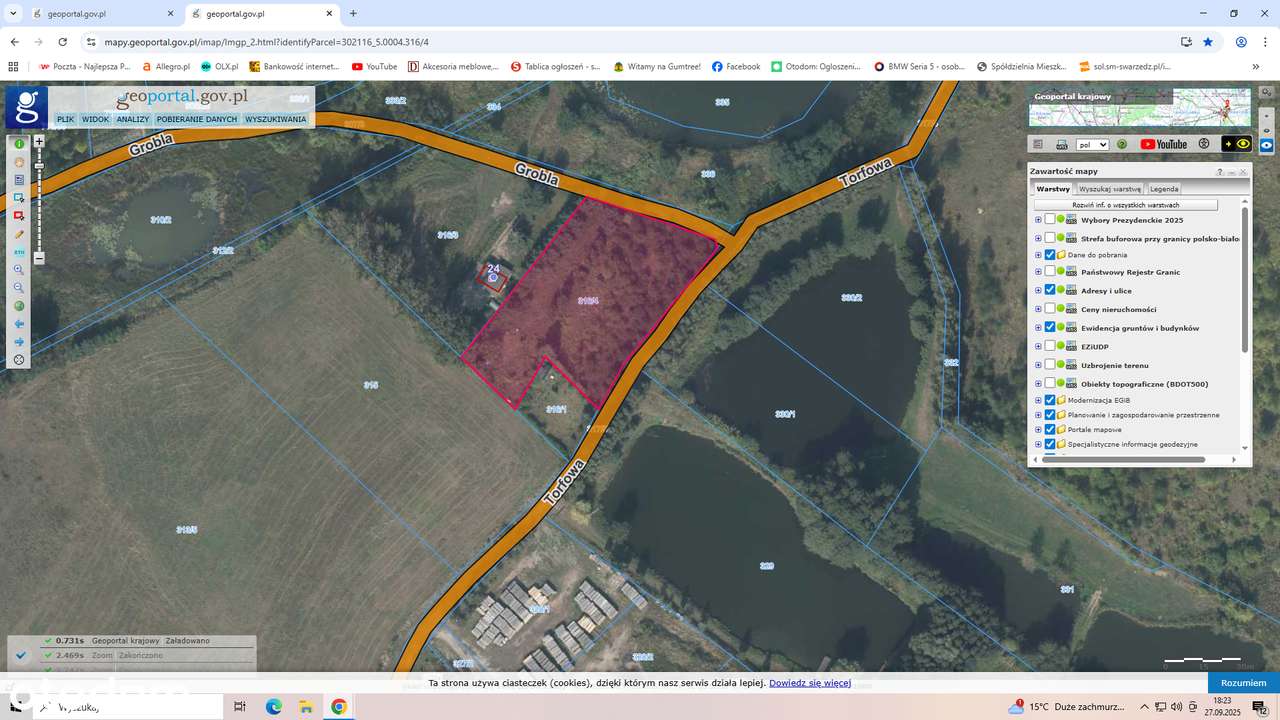Activate the magnifier zoom-in tool
The width and height of the screenshot is (1280, 720).
[x=19, y=270]
